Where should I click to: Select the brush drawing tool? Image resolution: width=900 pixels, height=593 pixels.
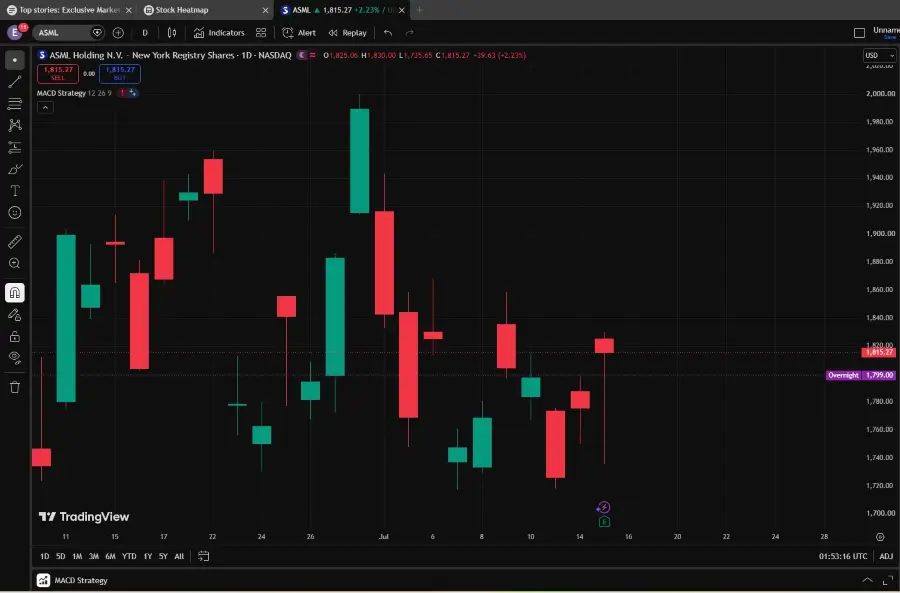click(x=14, y=169)
